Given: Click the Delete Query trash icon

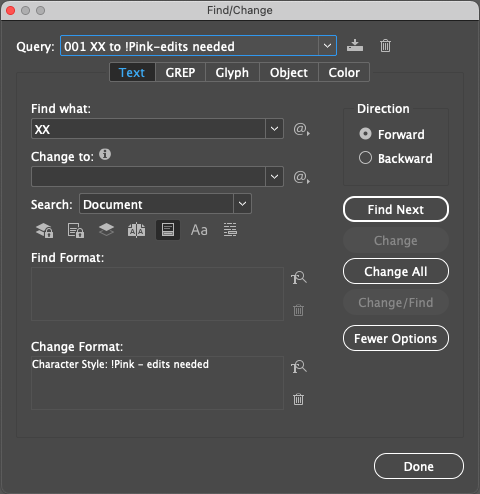Looking at the screenshot, I should 385,46.
